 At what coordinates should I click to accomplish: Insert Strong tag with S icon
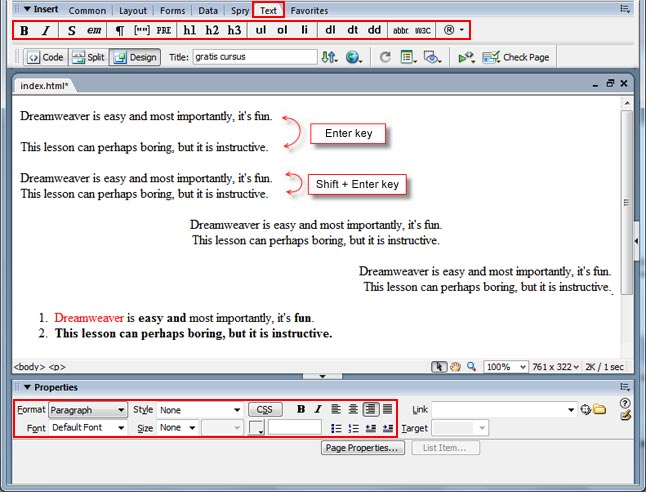pyautogui.click(x=72, y=30)
